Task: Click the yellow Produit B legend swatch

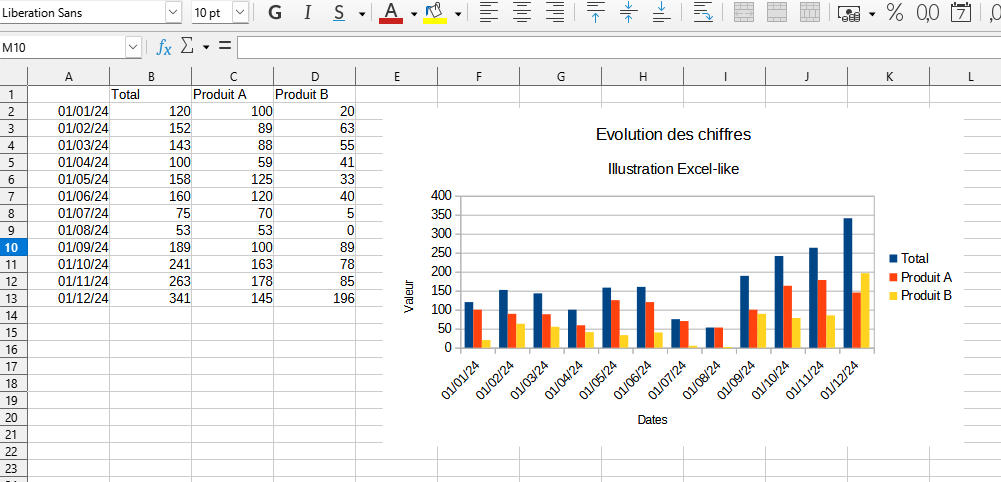Action: (x=893, y=296)
